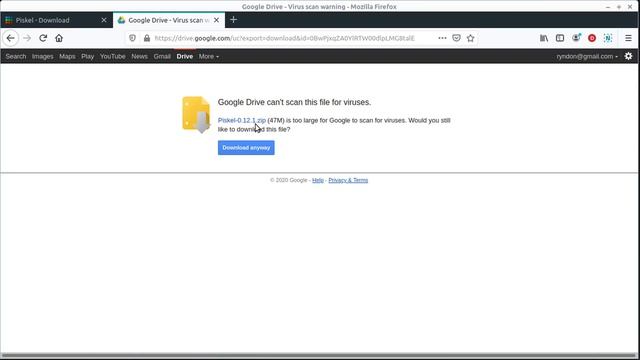
Task: Open tracking protection shield in address bar
Action: (132, 38)
